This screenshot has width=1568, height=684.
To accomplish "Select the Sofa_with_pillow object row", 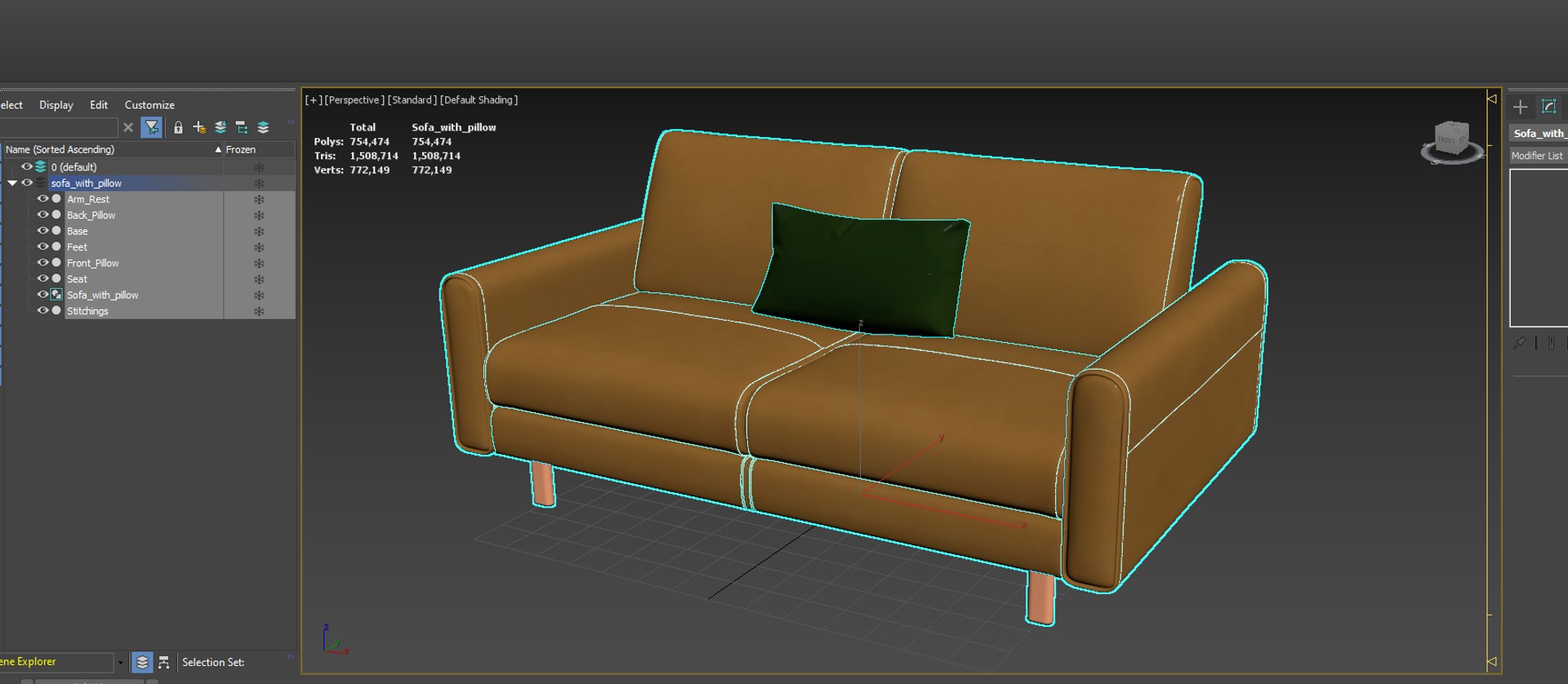I will click(x=144, y=295).
